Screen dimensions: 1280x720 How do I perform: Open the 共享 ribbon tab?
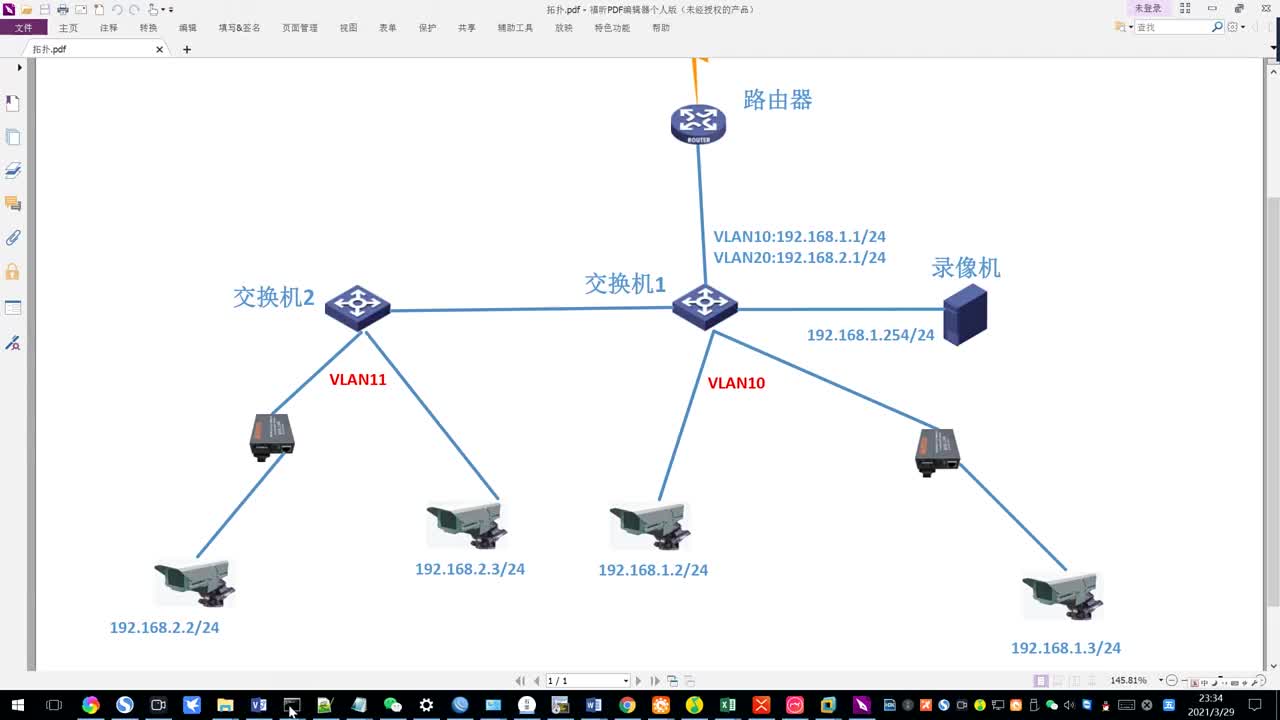point(467,28)
